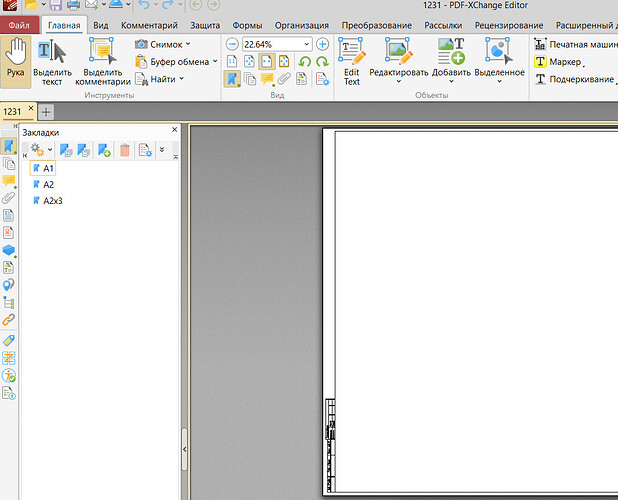The width and height of the screenshot is (618, 500).
Task: Open attachments pane via paperclip sidebar icon
Action: click(8, 198)
